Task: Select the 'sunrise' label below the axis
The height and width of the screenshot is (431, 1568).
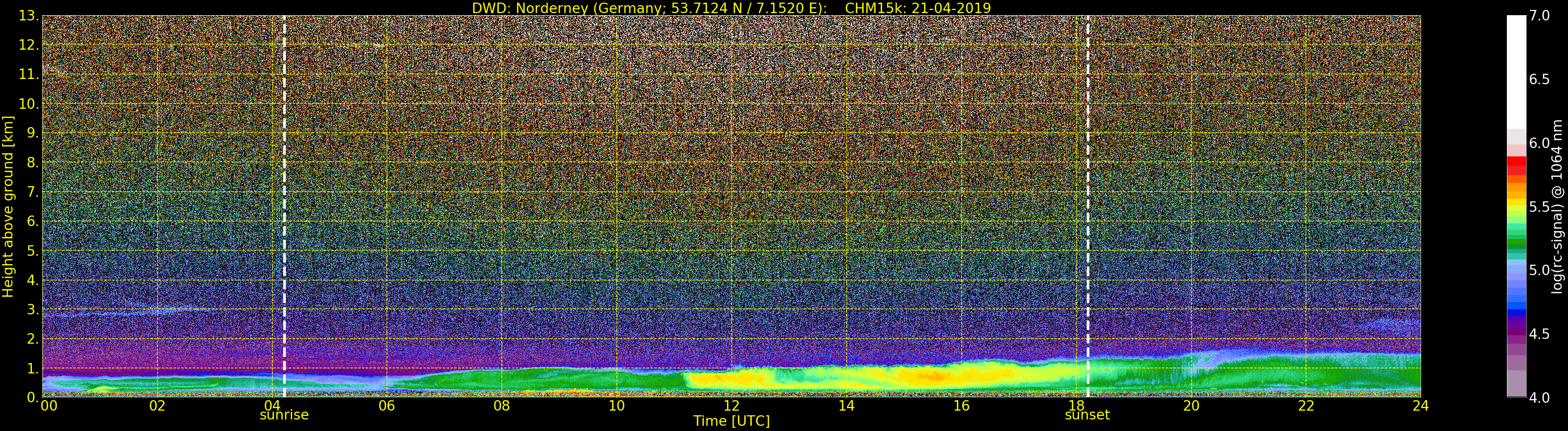Action: 284,415
